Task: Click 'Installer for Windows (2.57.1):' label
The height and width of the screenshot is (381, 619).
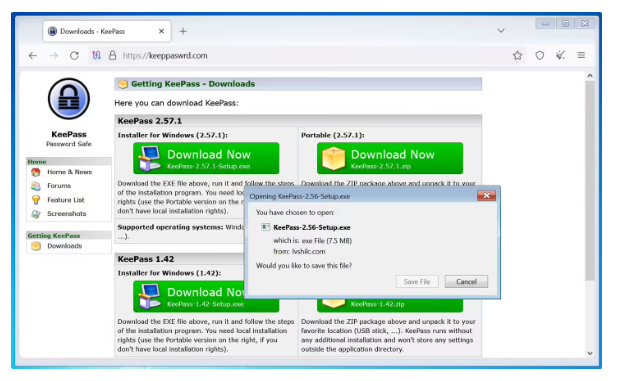Action: [173, 135]
